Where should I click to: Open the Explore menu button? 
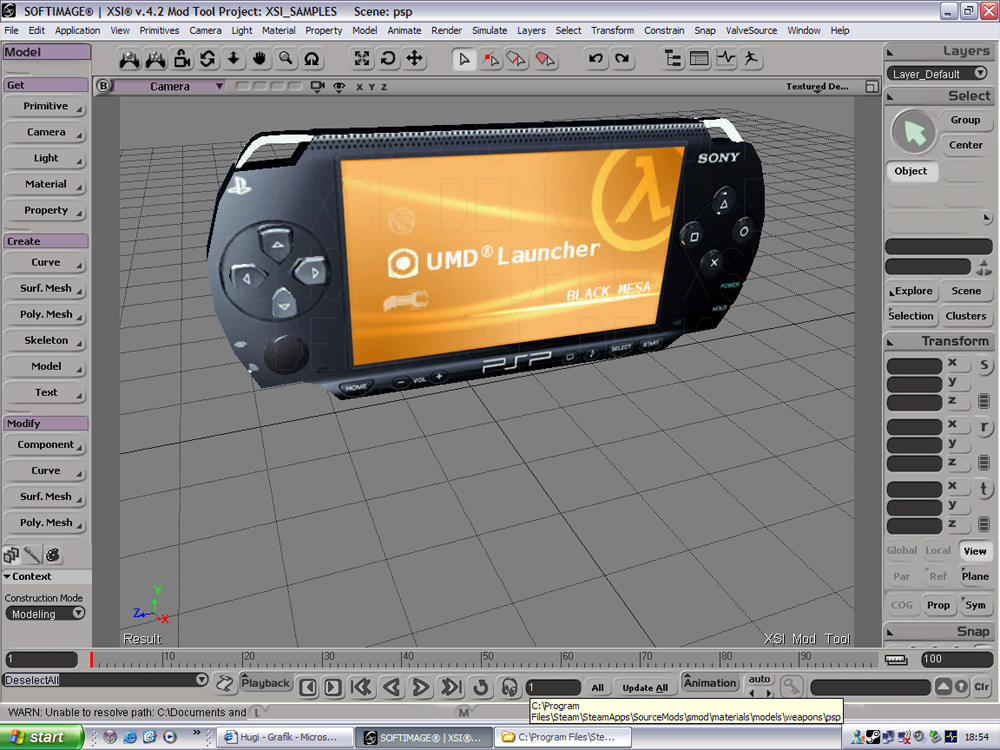pos(911,291)
